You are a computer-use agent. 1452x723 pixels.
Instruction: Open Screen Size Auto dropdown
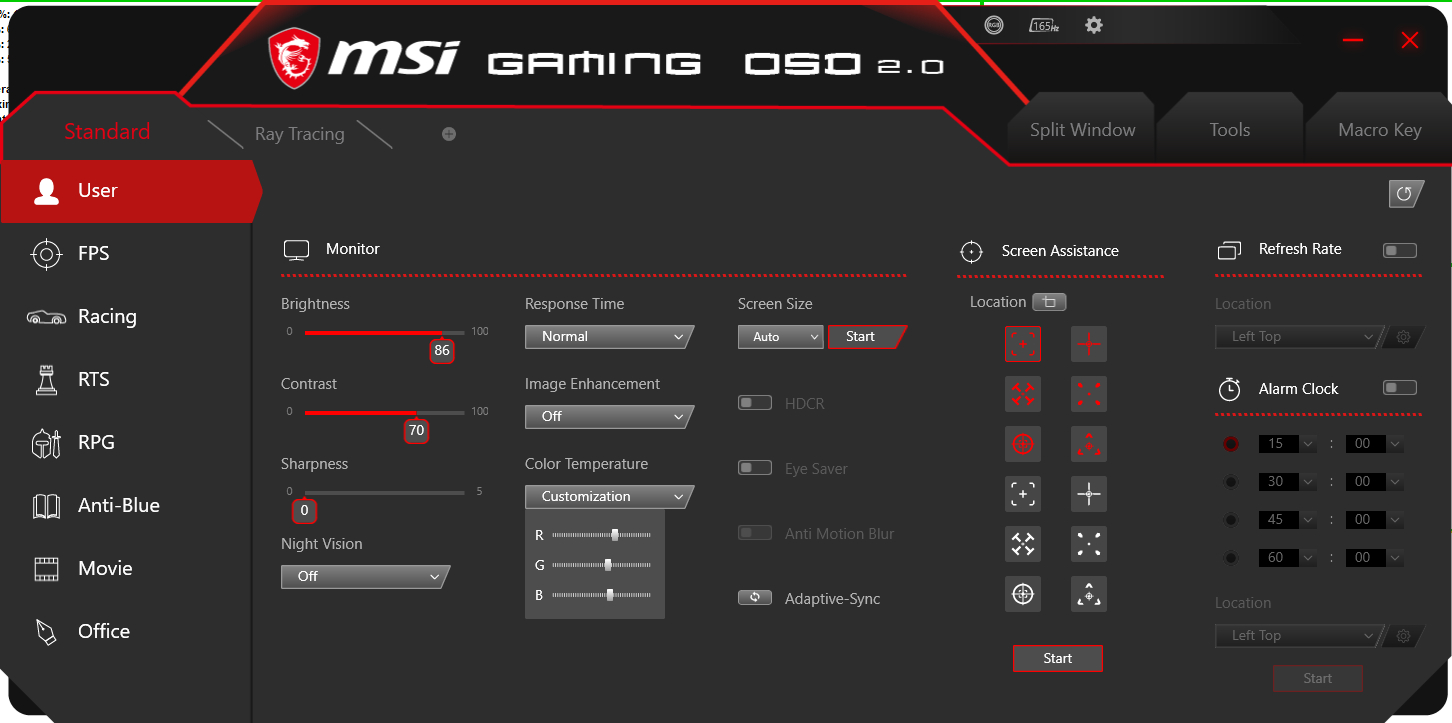(780, 337)
